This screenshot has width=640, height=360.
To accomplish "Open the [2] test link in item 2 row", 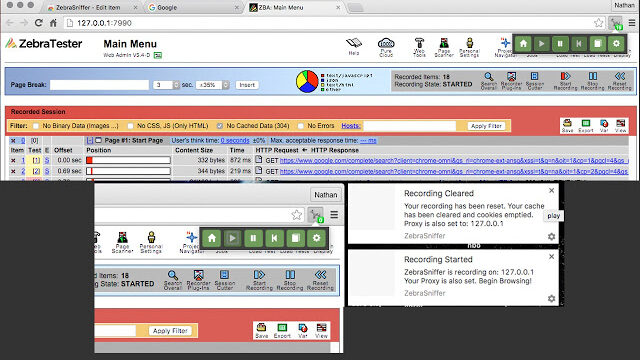I will (36, 171).
